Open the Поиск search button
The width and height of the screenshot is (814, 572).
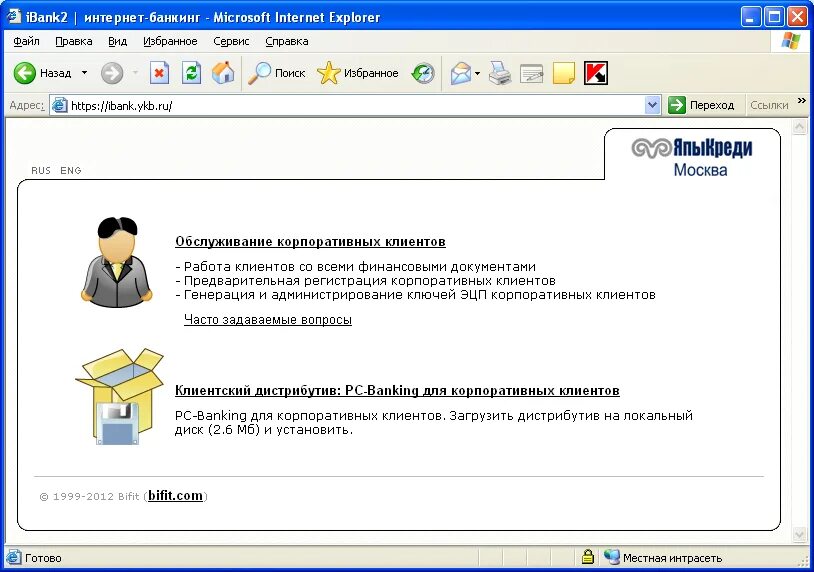pyautogui.click(x=276, y=73)
